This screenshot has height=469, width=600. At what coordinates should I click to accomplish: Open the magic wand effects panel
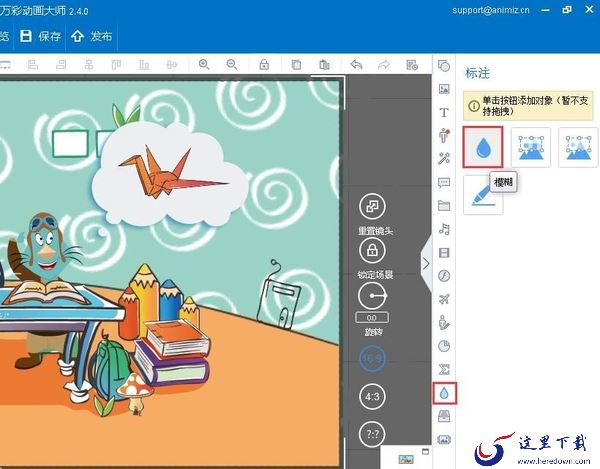[444, 159]
